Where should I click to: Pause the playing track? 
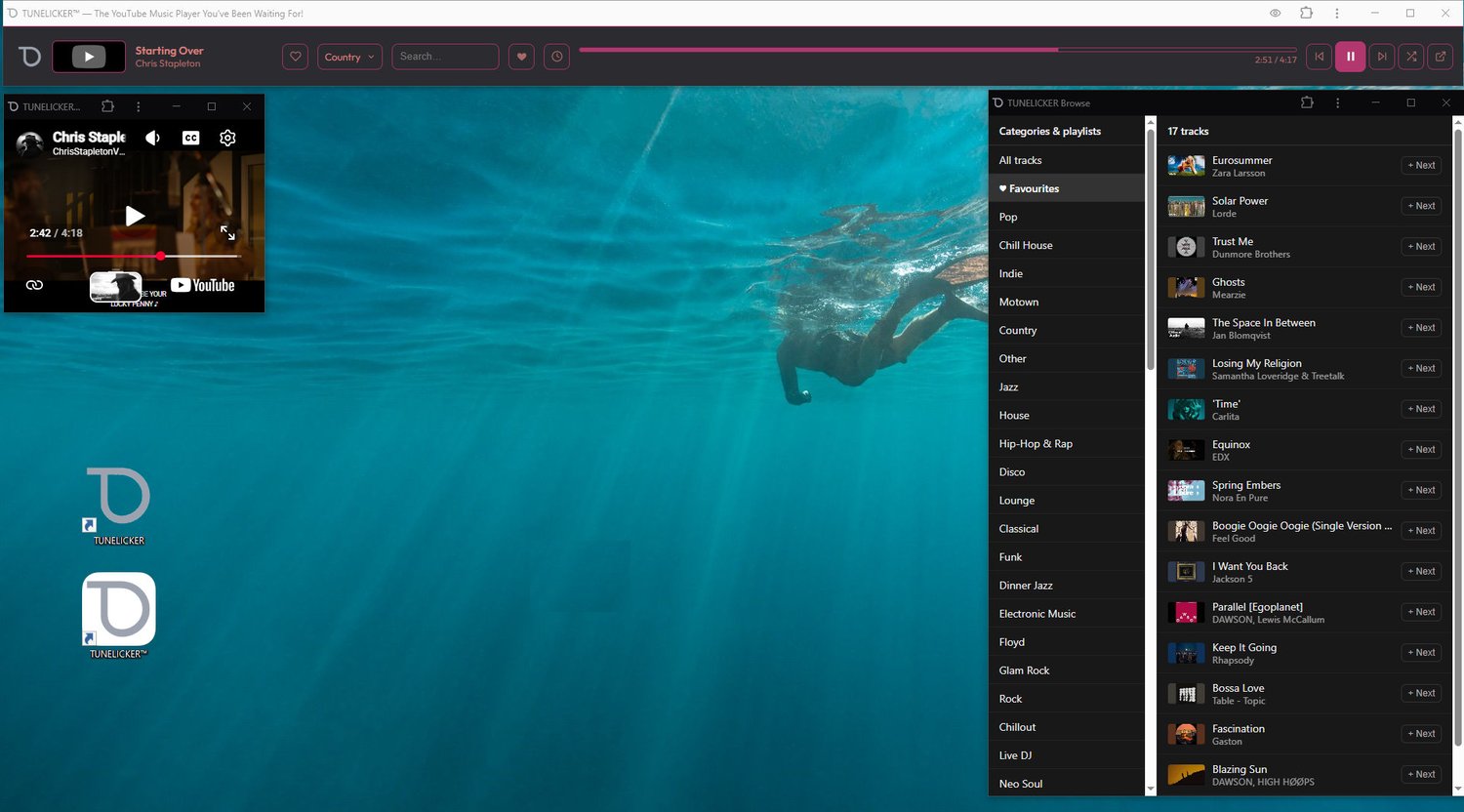tap(1351, 57)
